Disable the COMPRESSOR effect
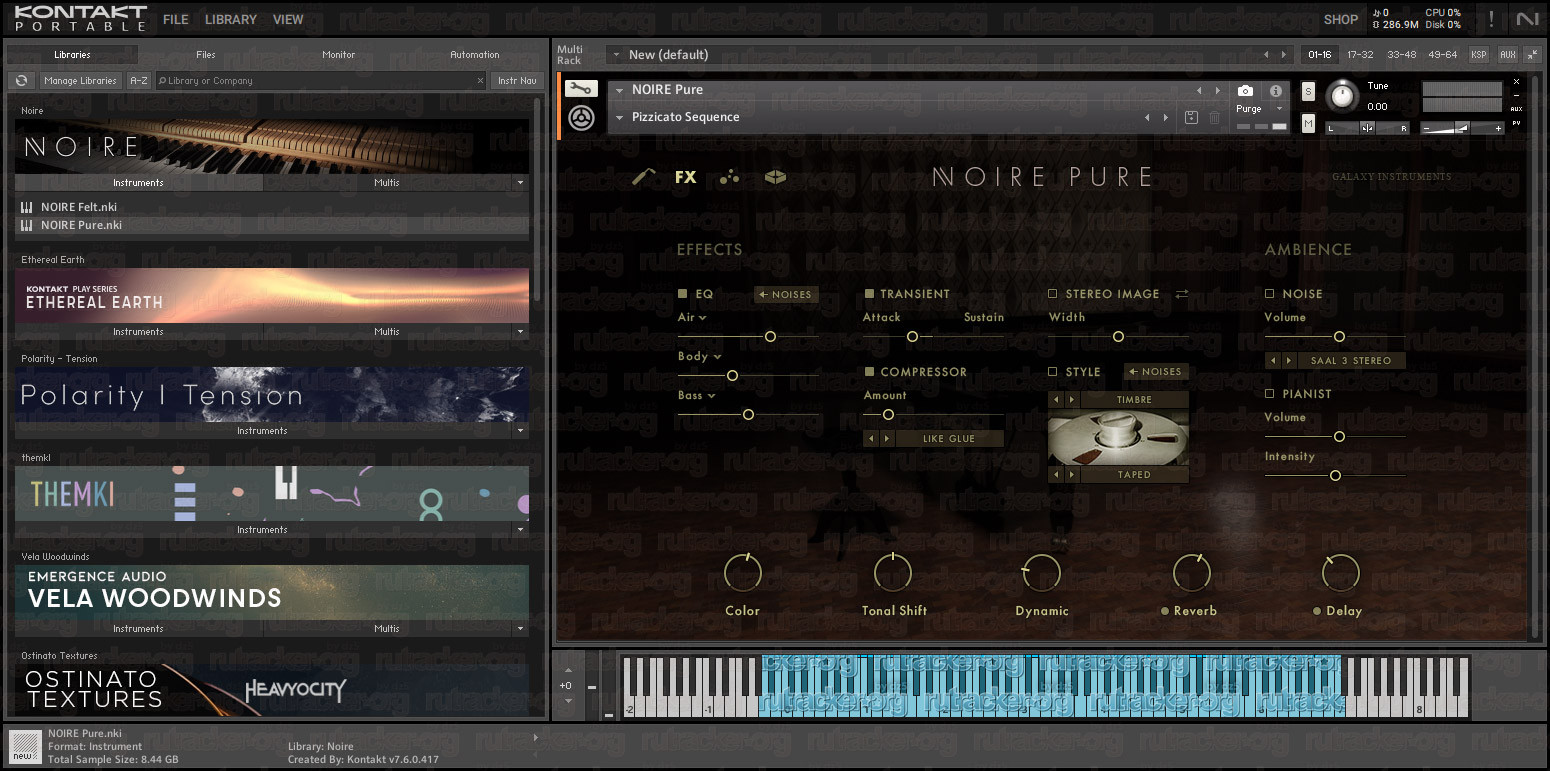 tap(870, 372)
